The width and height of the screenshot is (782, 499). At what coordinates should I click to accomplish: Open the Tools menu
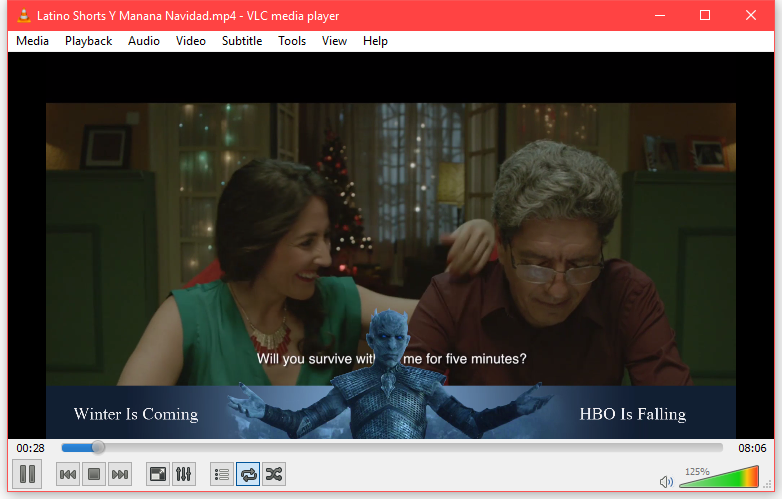coord(292,41)
